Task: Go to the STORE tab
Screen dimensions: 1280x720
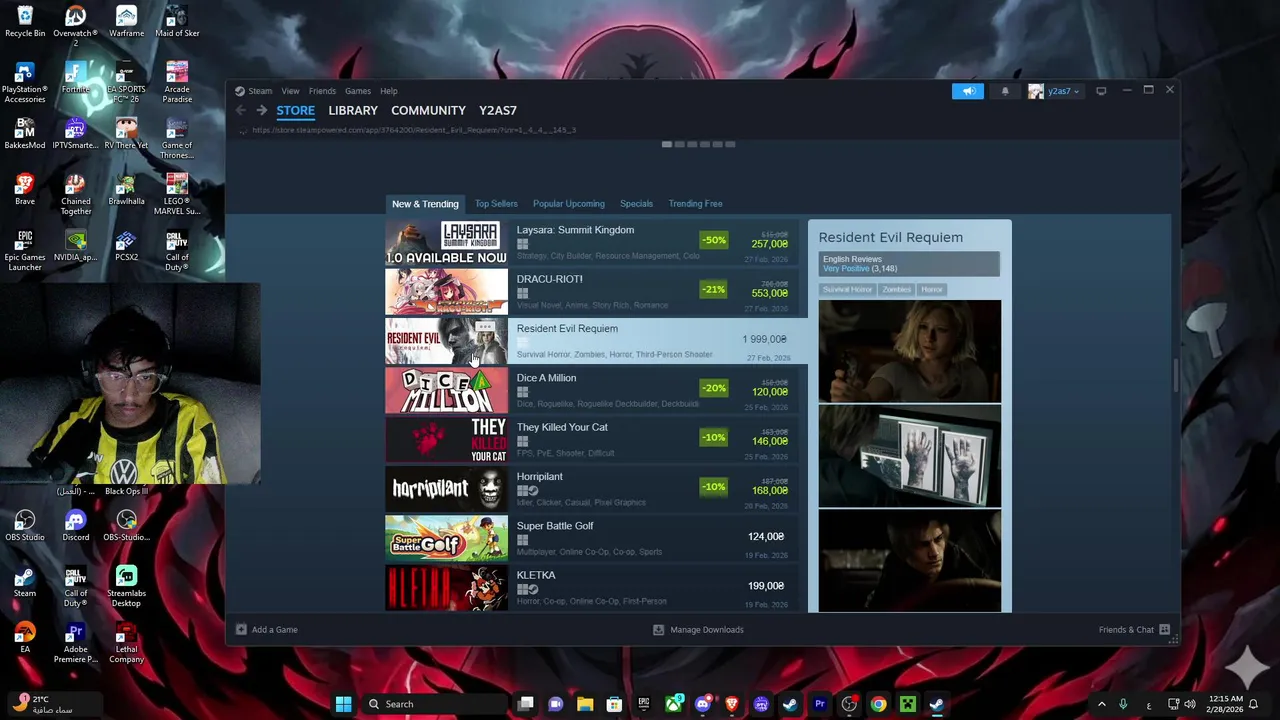Action: 295,110
